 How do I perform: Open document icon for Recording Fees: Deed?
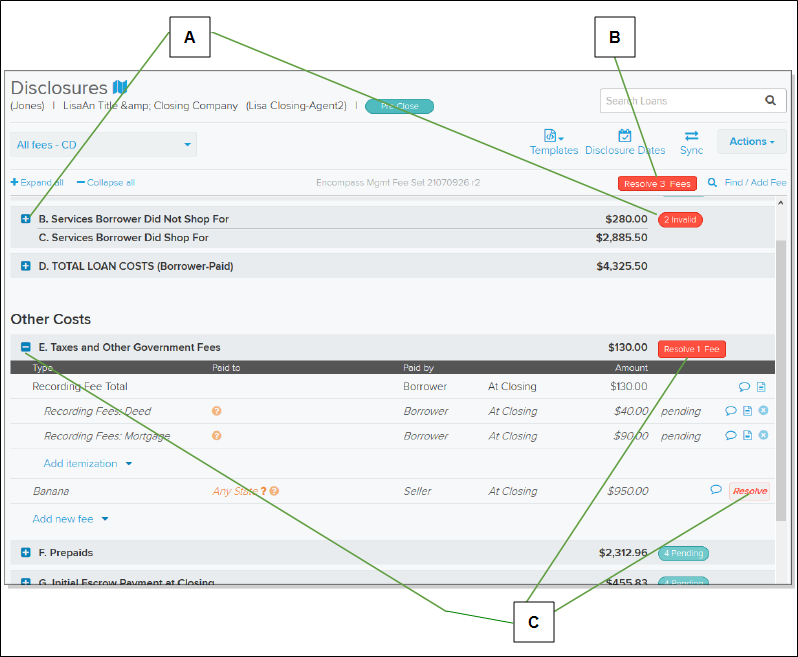coord(747,411)
